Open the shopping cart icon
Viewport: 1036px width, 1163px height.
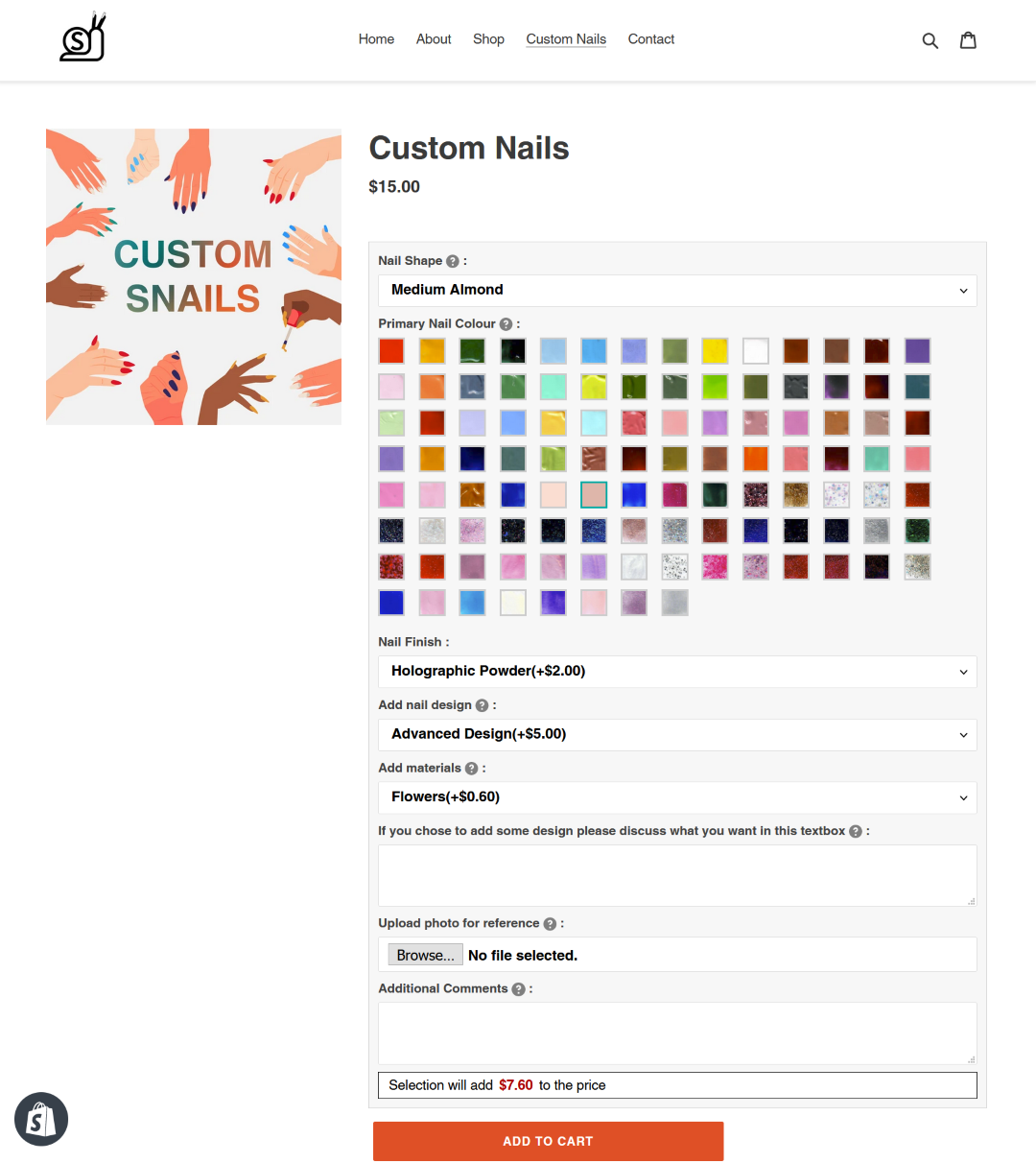(x=968, y=39)
